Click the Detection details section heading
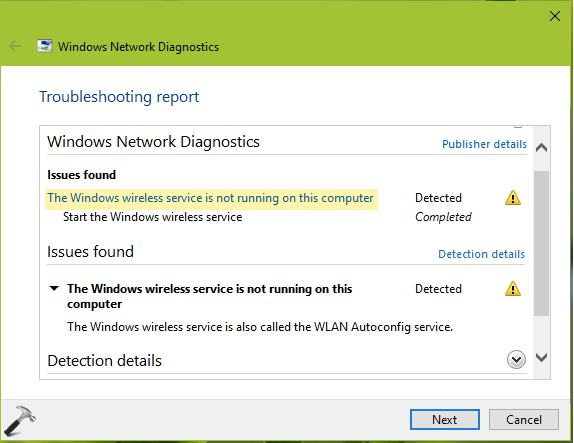The height and width of the screenshot is (443, 574). click(x=104, y=361)
